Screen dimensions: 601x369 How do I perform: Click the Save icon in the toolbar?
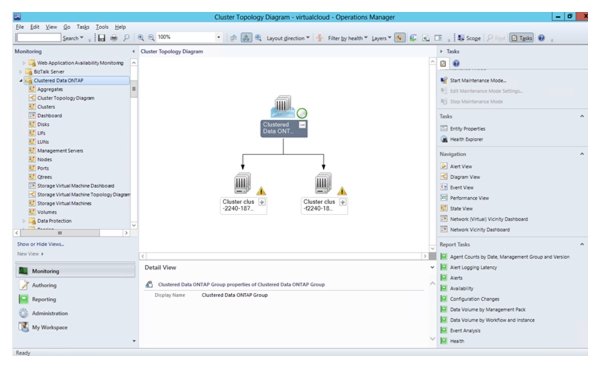point(101,38)
